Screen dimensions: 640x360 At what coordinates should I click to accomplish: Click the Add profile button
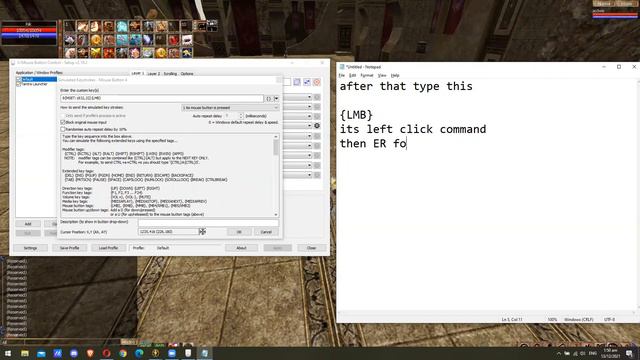(x=28, y=224)
